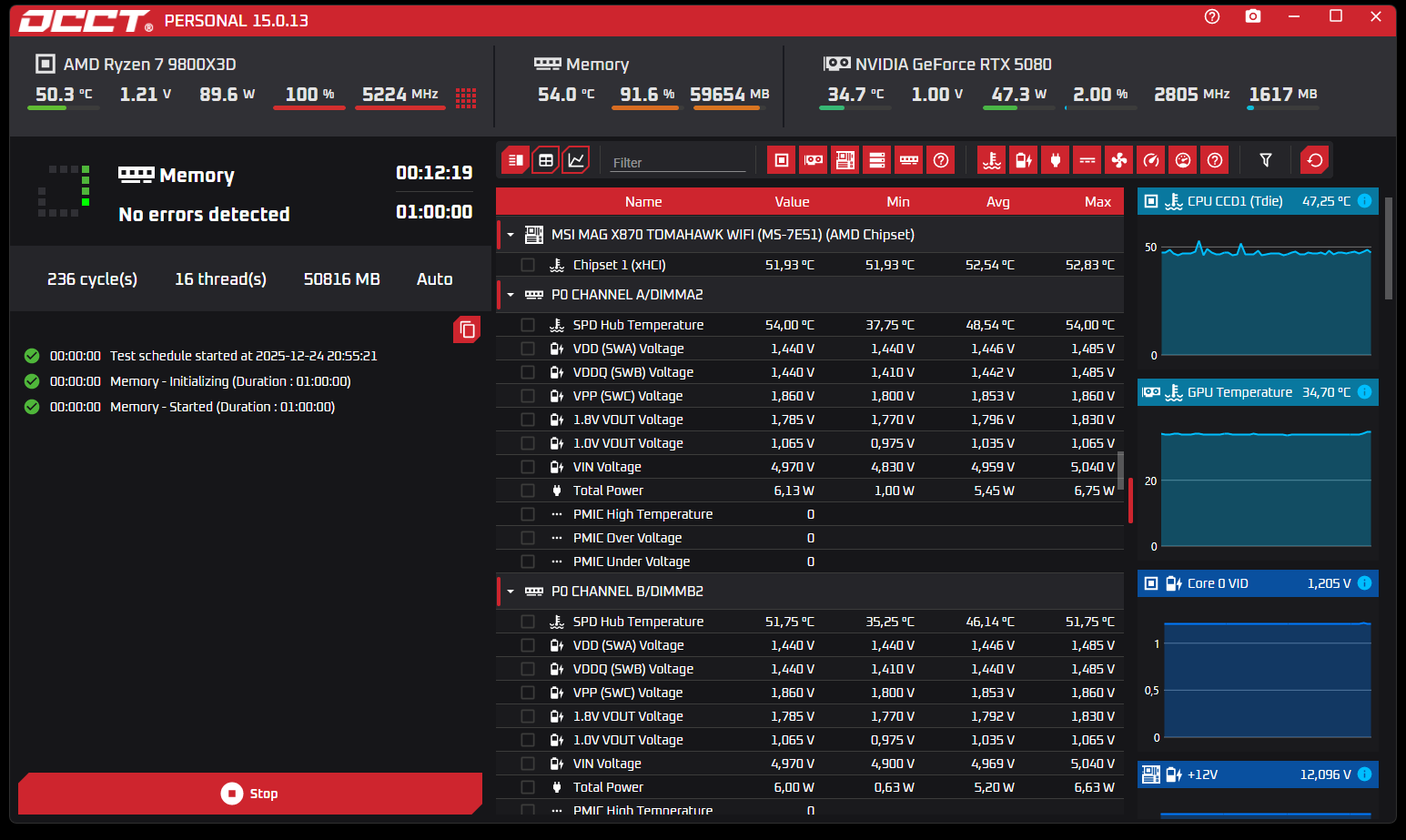
Task: Check the Chipset 1 (xHCI) sensor checkbox
Action: pyautogui.click(x=528, y=265)
